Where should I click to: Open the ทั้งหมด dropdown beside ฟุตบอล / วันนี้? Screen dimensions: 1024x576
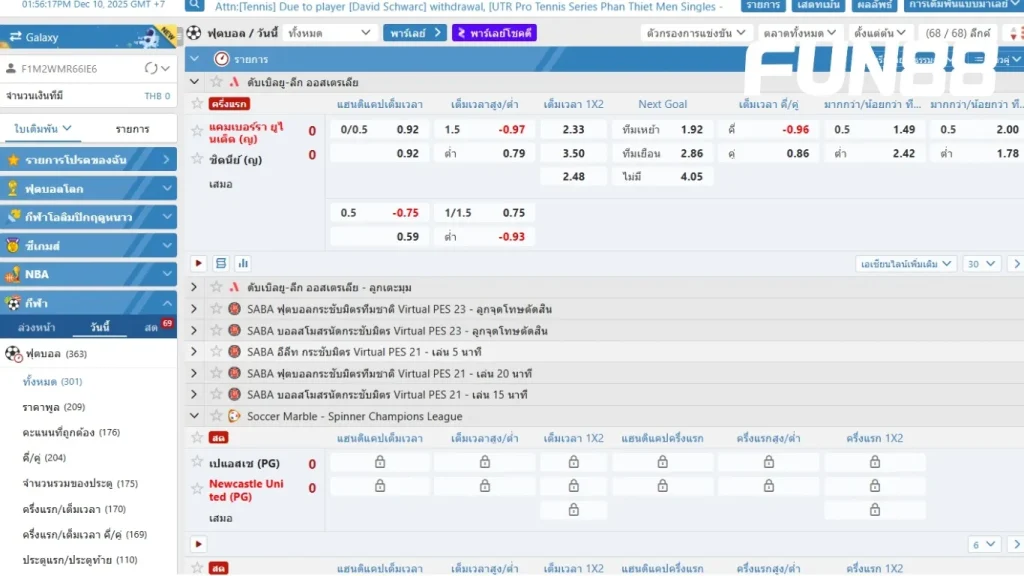(x=330, y=33)
